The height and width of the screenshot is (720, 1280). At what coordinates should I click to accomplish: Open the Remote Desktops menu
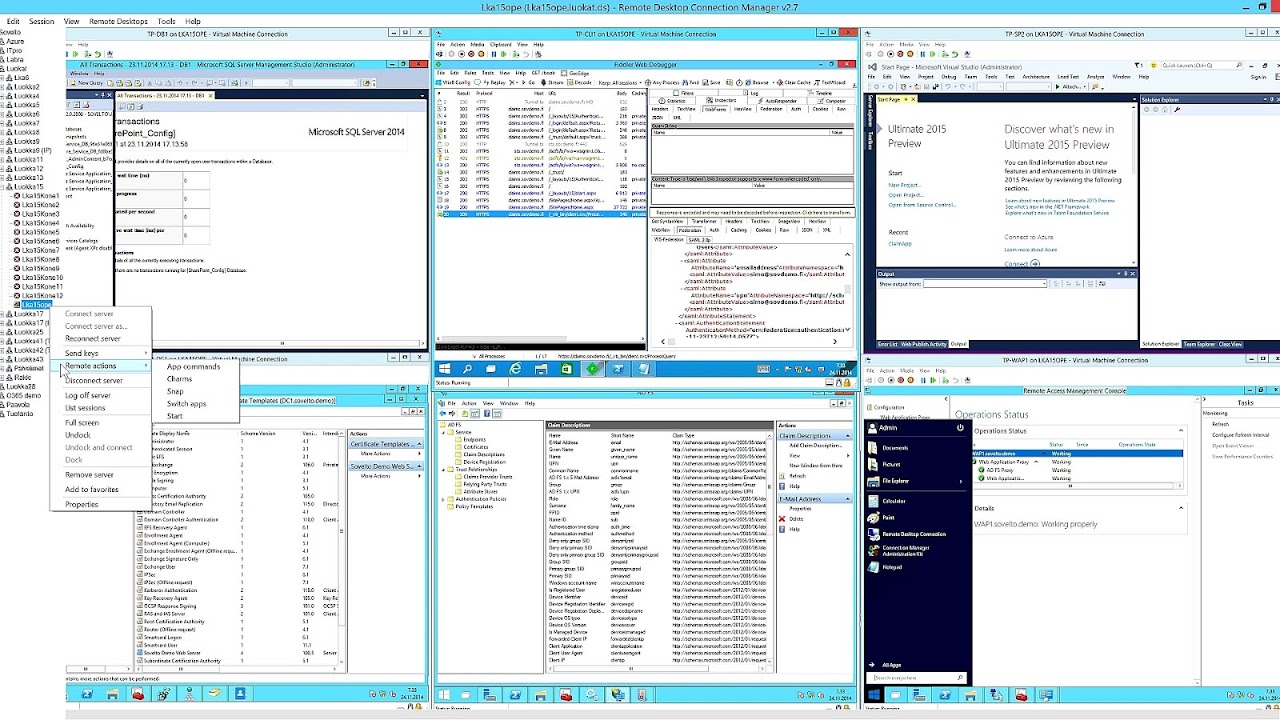pyautogui.click(x=118, y=21)
